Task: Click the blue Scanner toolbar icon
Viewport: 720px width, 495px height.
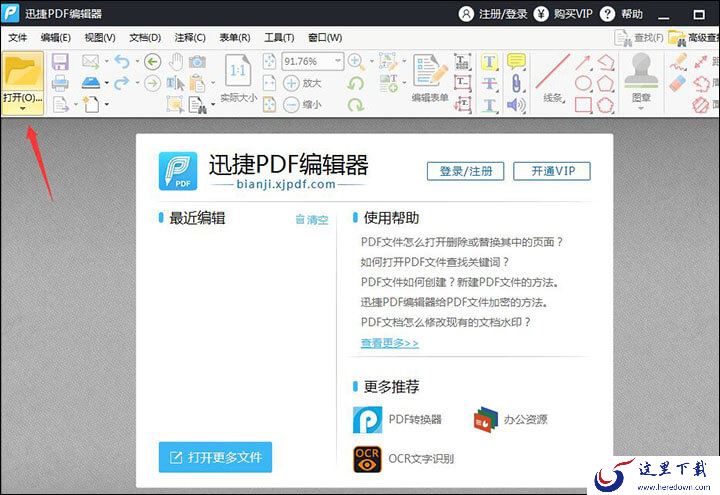Action: [x=91, y=83]
